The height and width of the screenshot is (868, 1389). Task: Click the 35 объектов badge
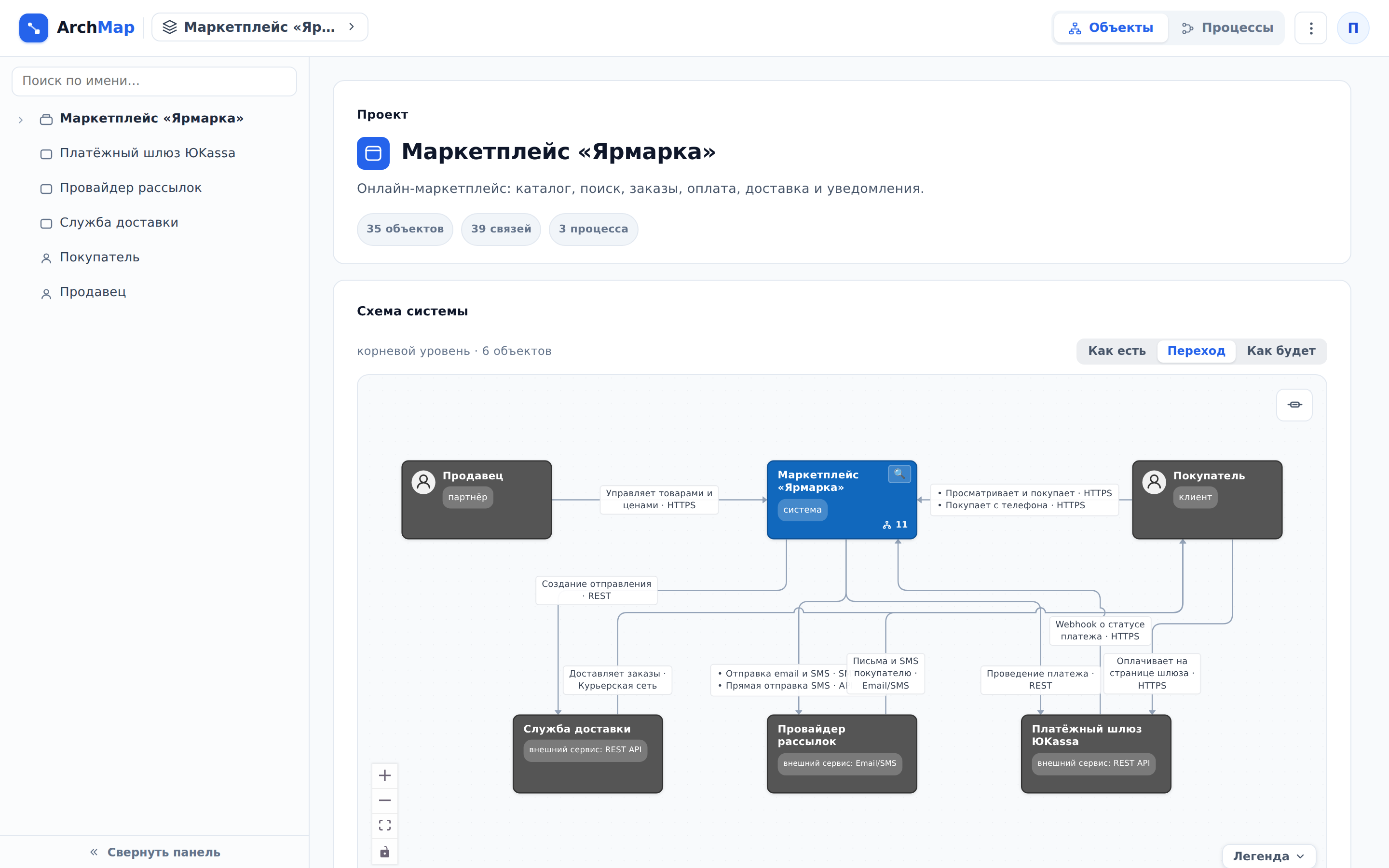tap(405, 229)
